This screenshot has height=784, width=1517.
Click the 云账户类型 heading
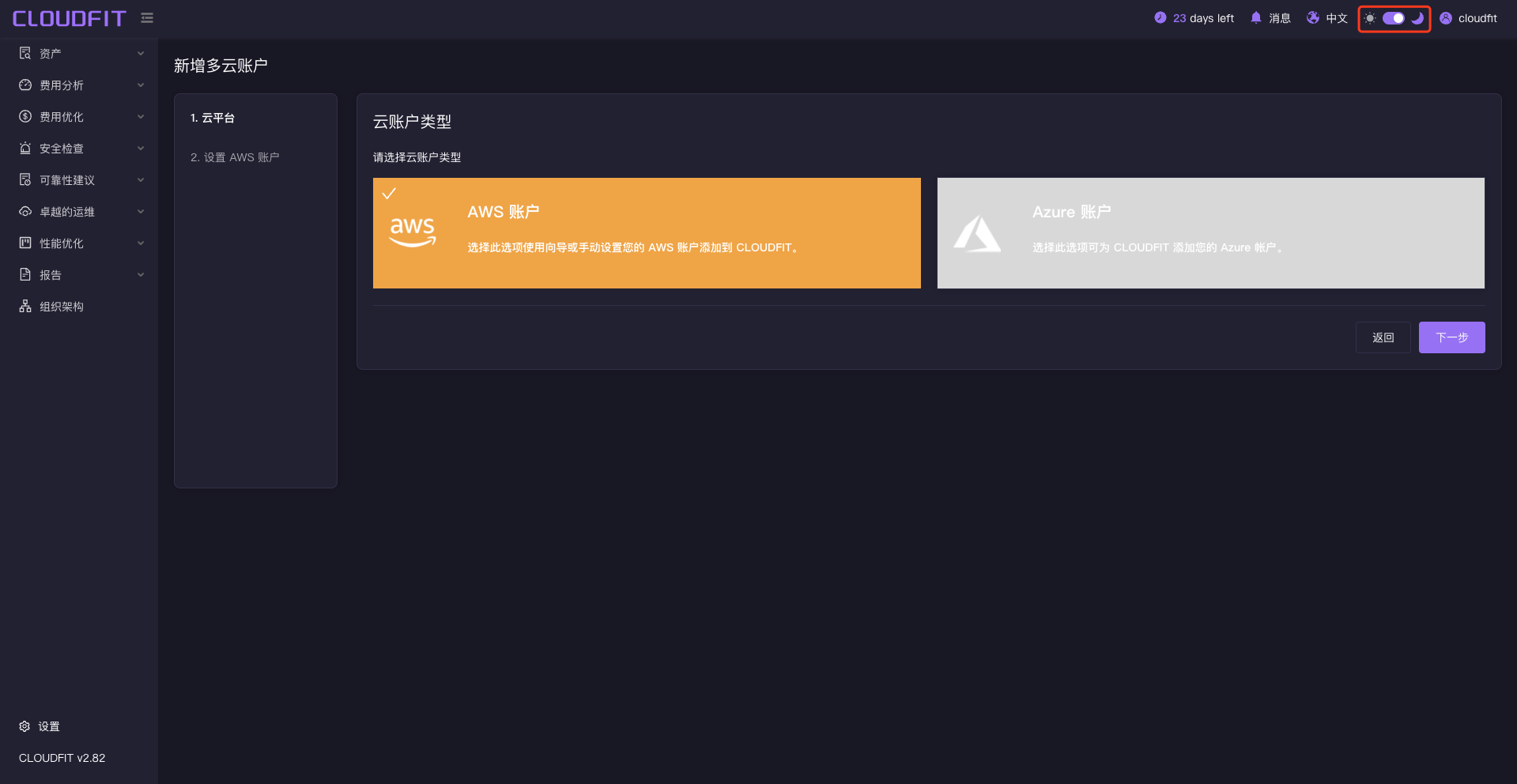[x=412, y=122]
